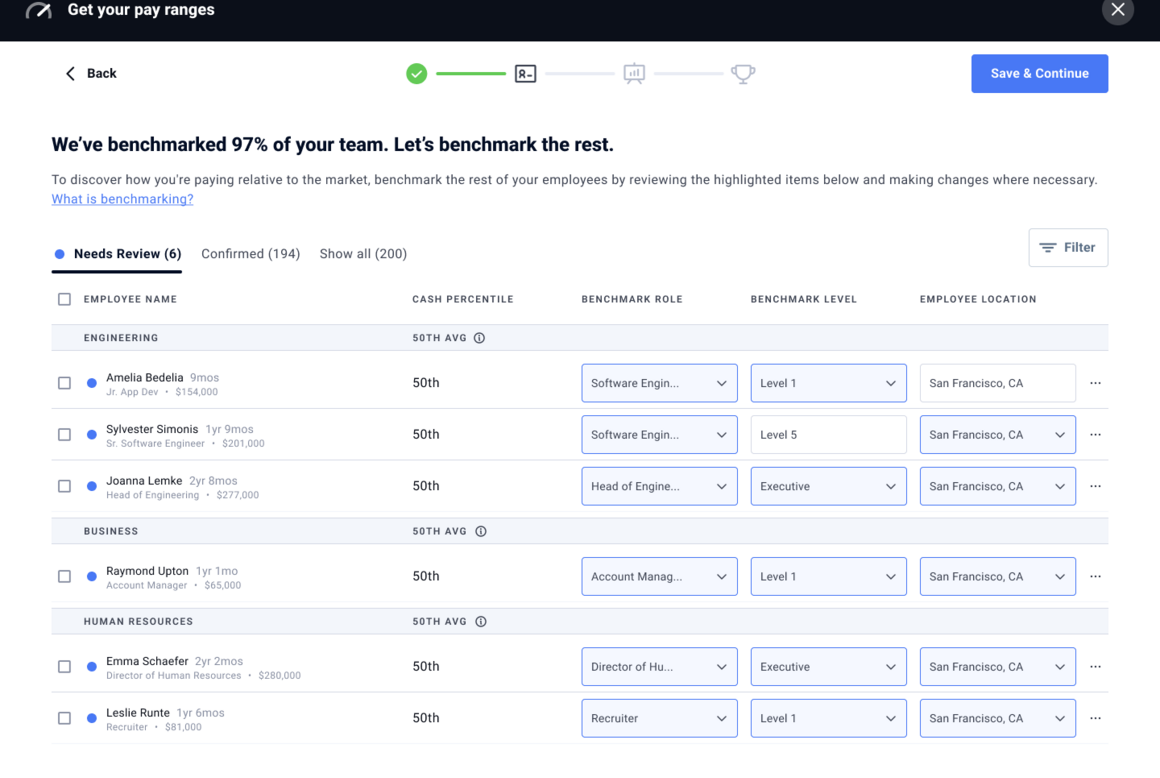1160x778 pixels.
Task: Check the box for Leslie Runte
Action: [x=64, y=719]
